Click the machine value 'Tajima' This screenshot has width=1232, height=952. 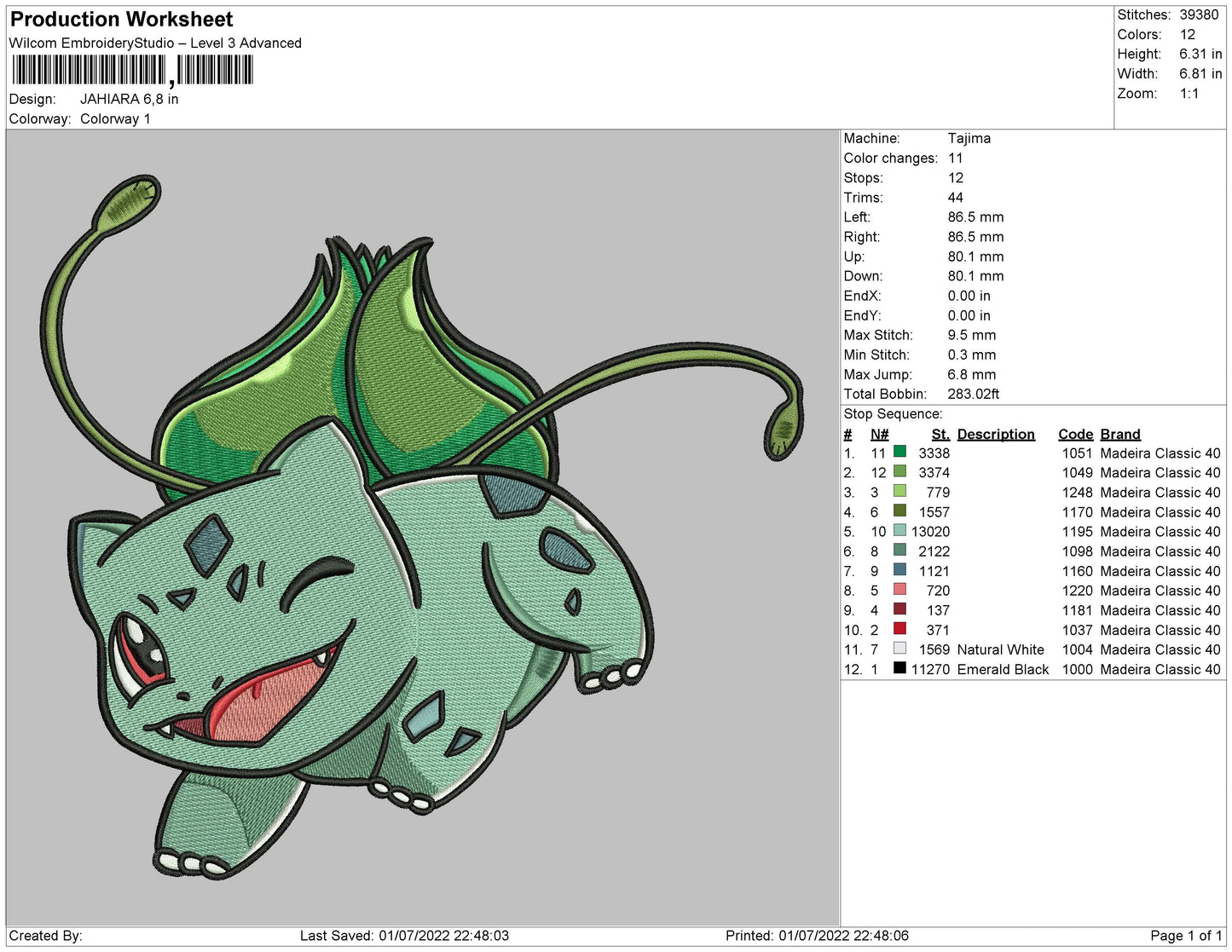click(969, 138)
